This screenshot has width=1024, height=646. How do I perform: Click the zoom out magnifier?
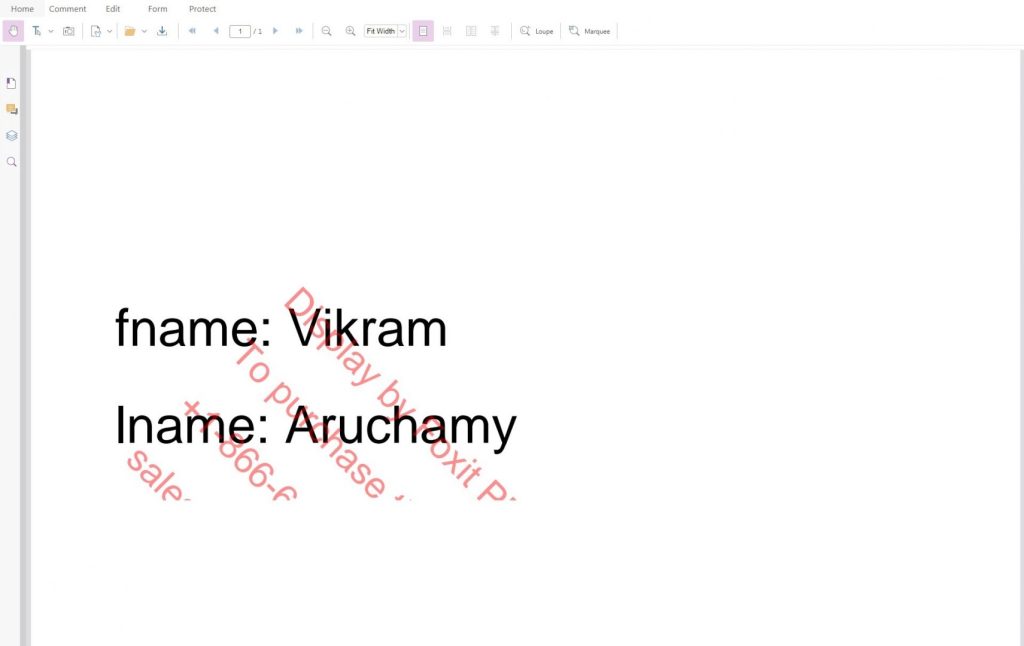click(327, 31)
